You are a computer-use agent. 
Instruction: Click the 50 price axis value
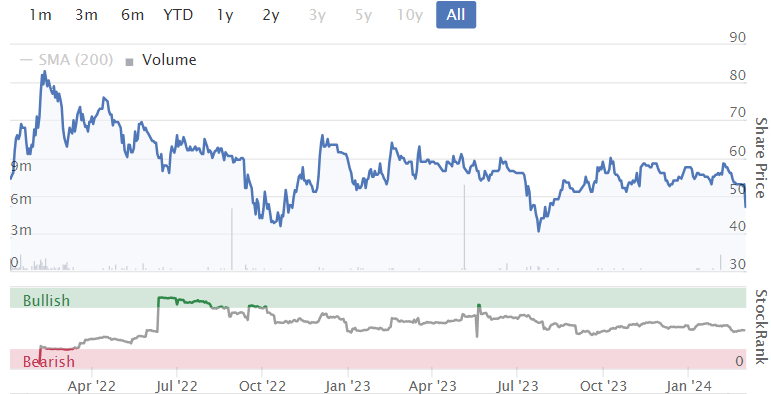click(x=738, y=188)
